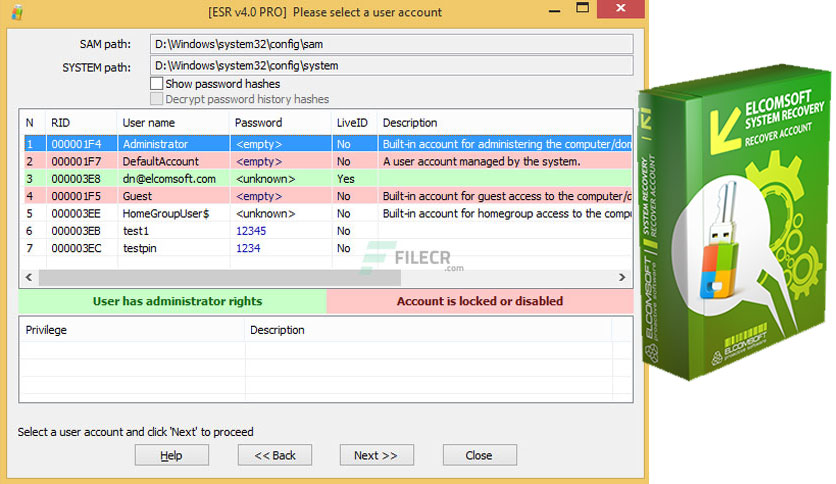Click the LiveID Yes value

pyautogui.click(x=345, y=179)
